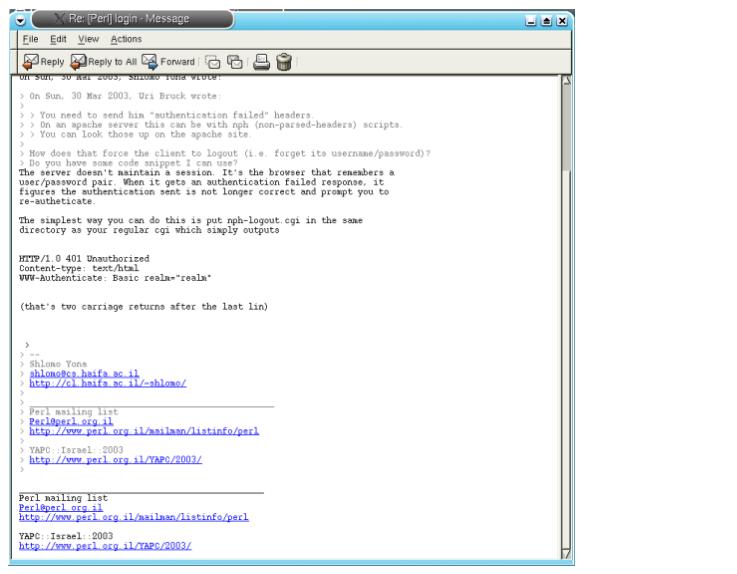Delete the message with the trash icon
The image size is (737, 574).
(x=285, y=61)
